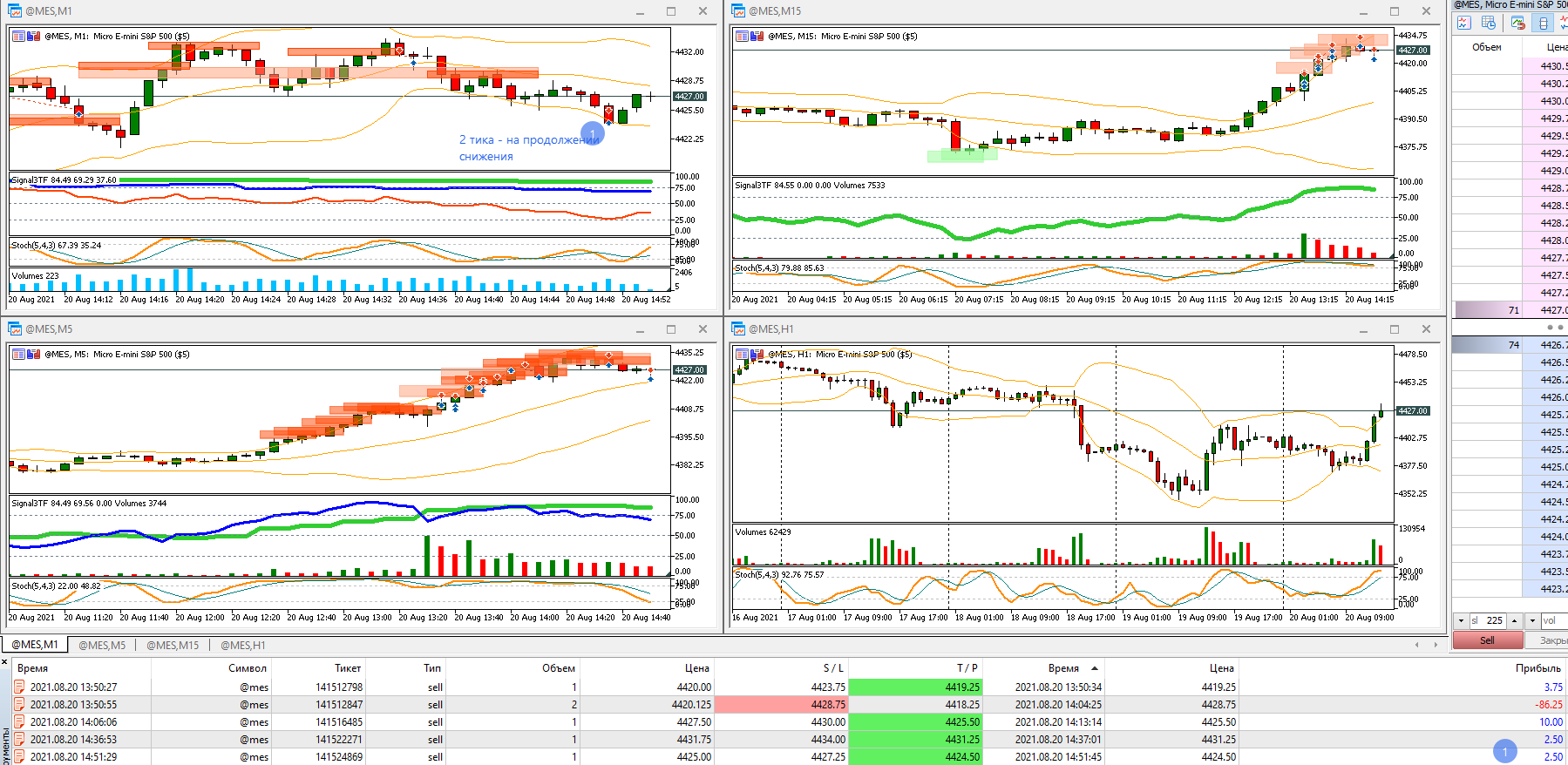This screenshot has height=765, width=1568.
Task: Switch to the @MES,H1 chart tab
Action: [x=242, y=646]
